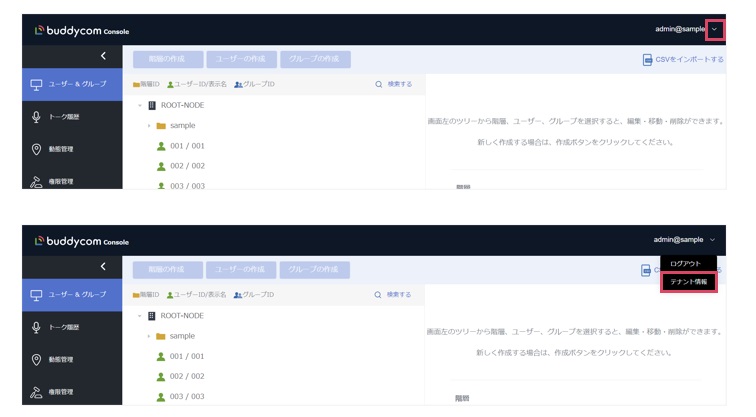Click buddycom Console logo in lower screenshot
756x417 pixels.
81,242
